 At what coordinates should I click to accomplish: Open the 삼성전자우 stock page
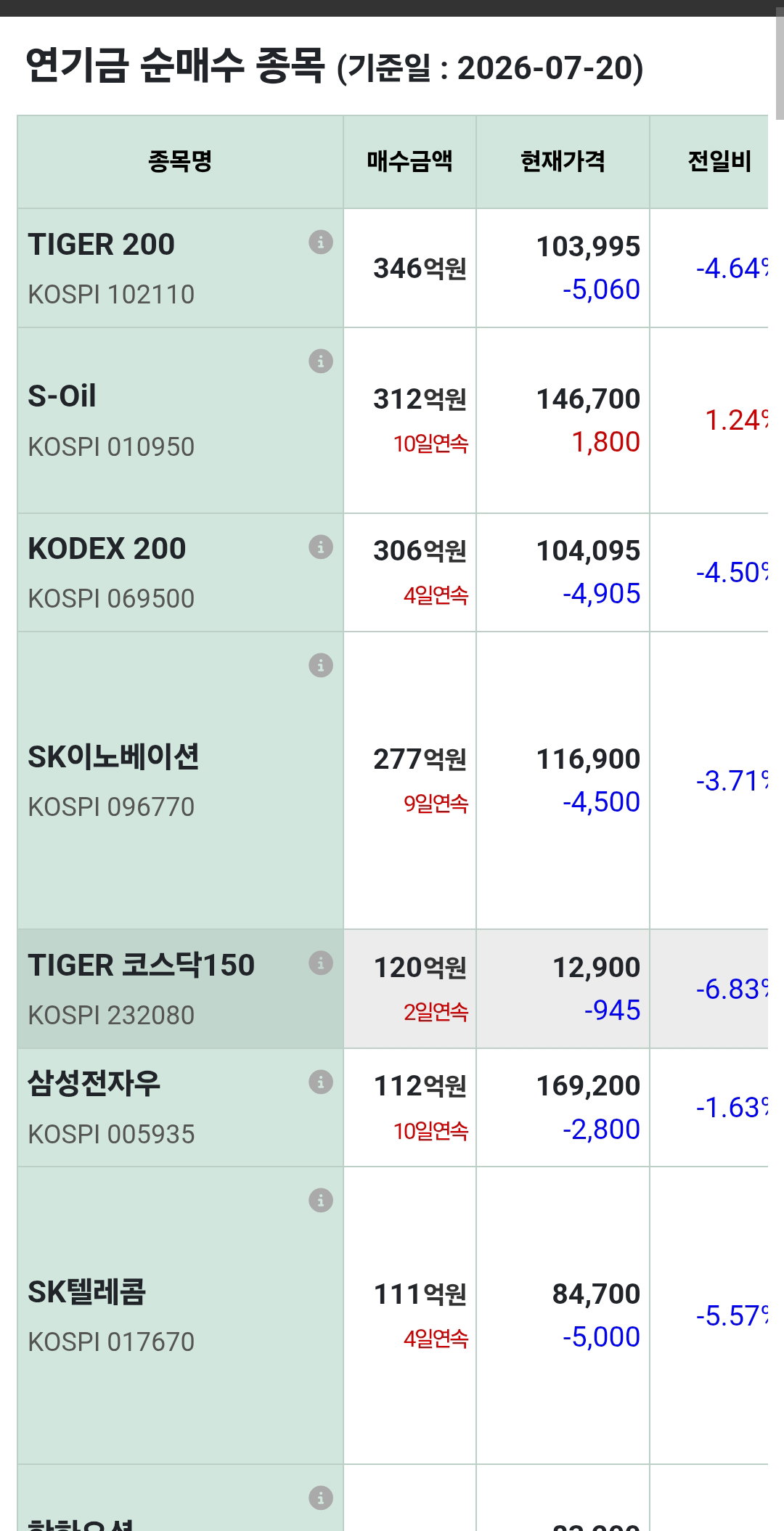[94, 1084]
